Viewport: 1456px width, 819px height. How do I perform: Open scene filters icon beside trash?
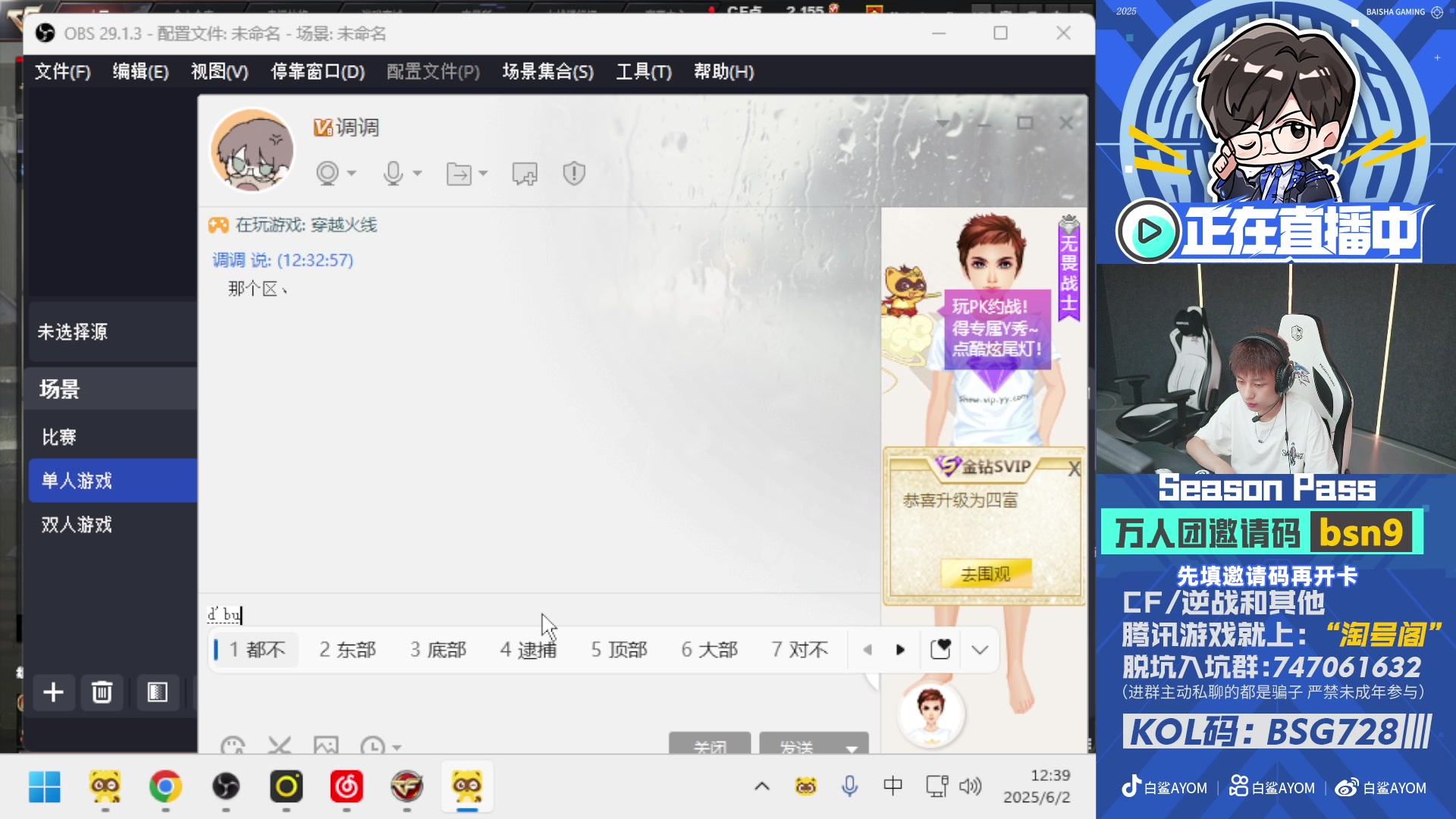[x=157, y=692]
